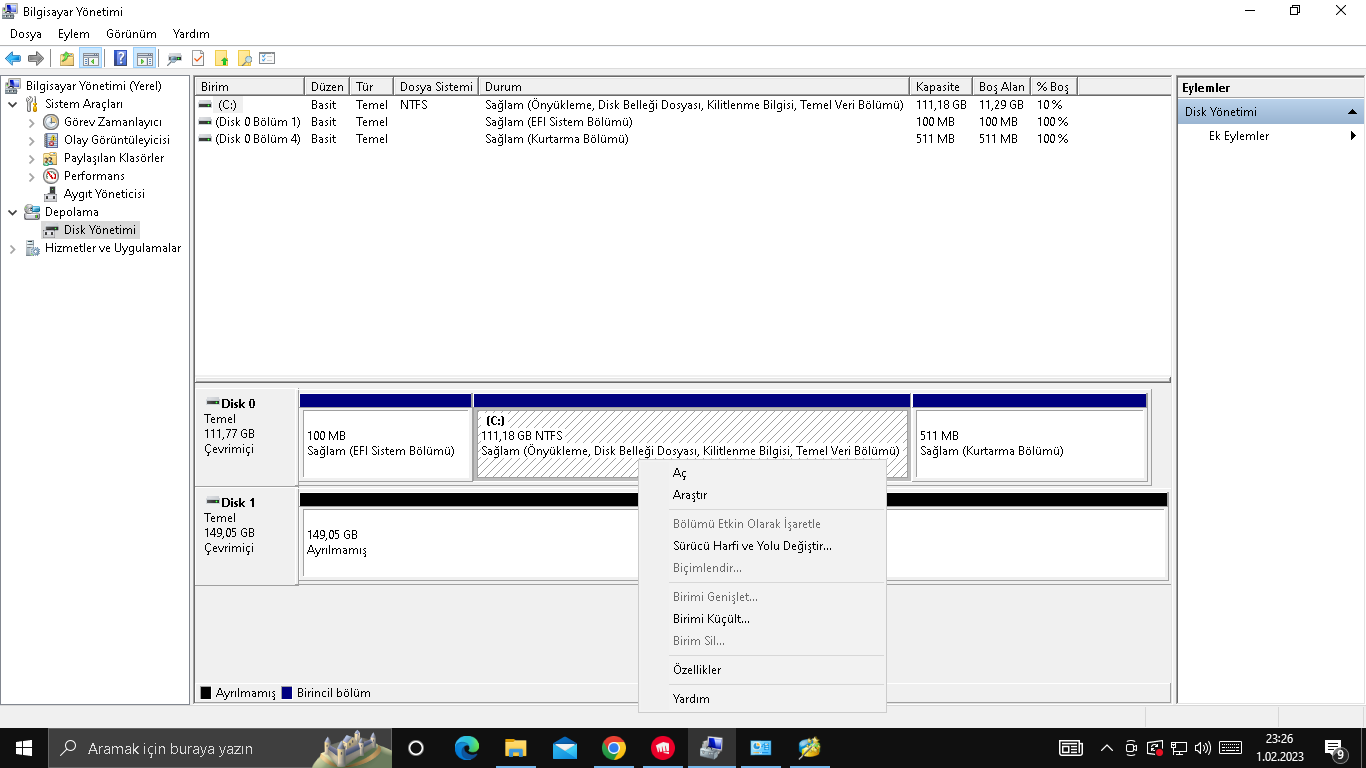Click the Olay Görüntüleyicisi icon
Image resolution: width=1366 pixels, height=768 pixels.
click(x=51, y=140)
